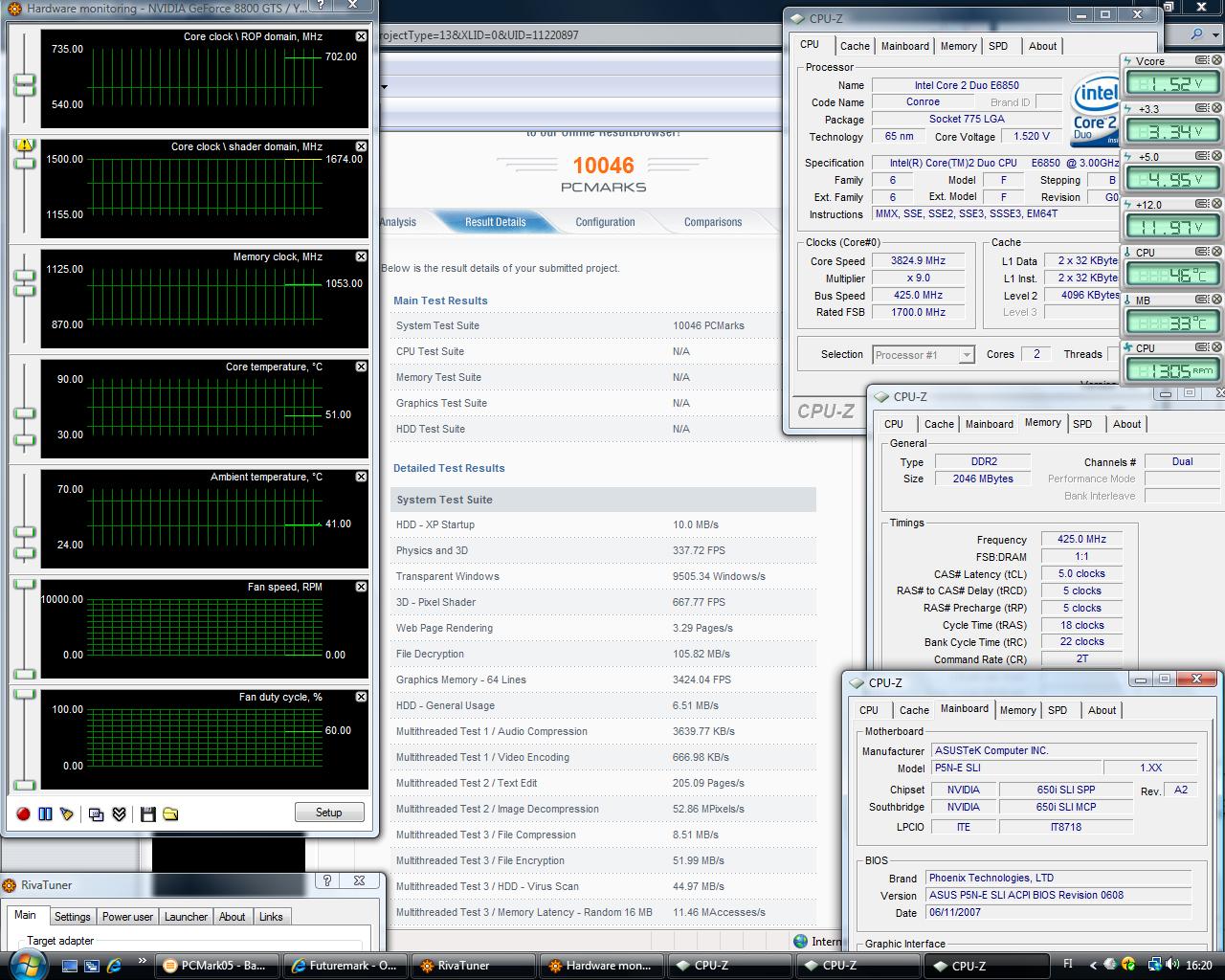
Task: Save the monitoring log with the floppy icon
Action: click(147, 814)
